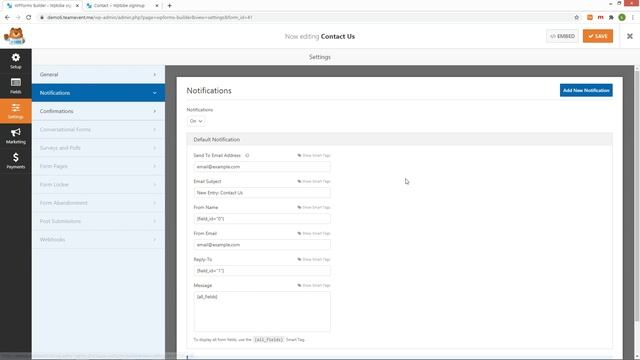The image size is (640, 360).
Task: Click the Send To Email Address field
Action: point(262,167)
